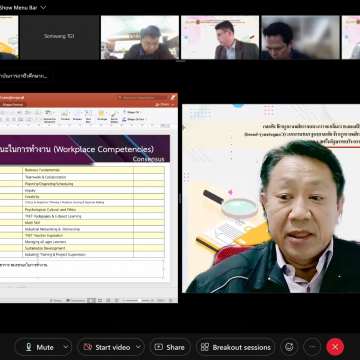Select the Somwang TGI participant tile
Image resolution: width=360 pixels, height=360 pixels.
(59, 37)
